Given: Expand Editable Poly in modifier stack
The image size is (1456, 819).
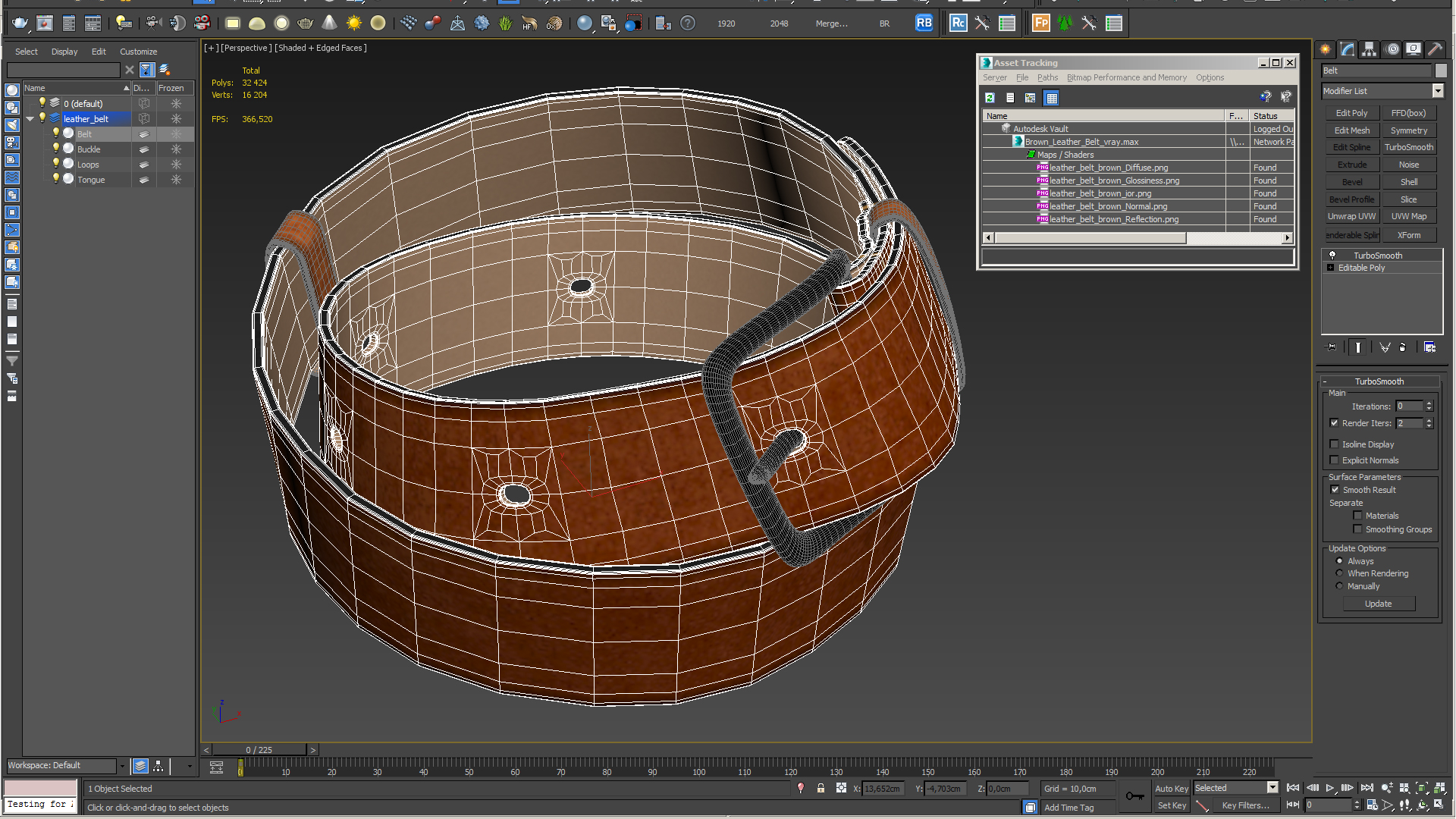Looking at the screenshot, I should tap(1330, 268).
